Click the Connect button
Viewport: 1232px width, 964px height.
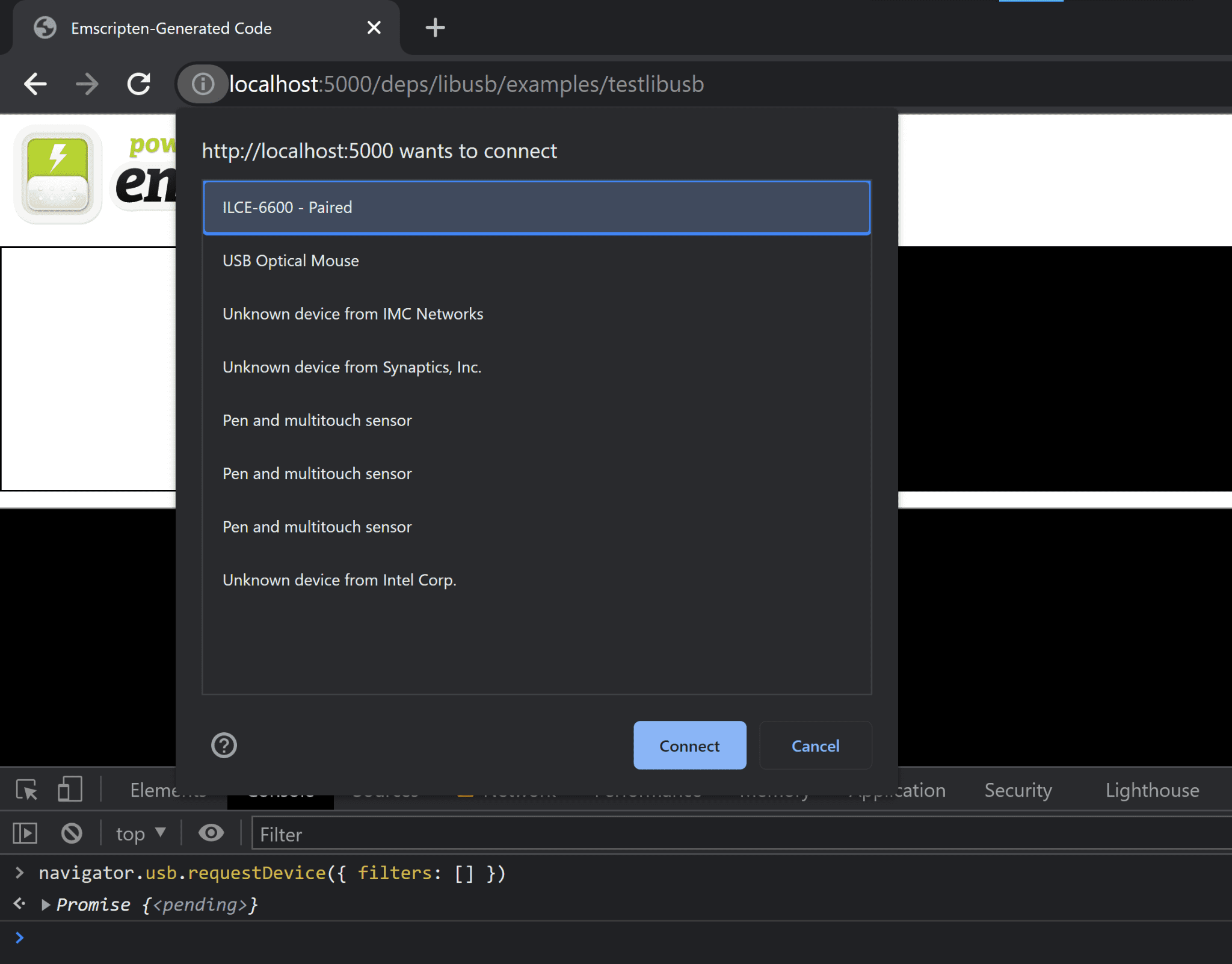[x=690, y=745]
